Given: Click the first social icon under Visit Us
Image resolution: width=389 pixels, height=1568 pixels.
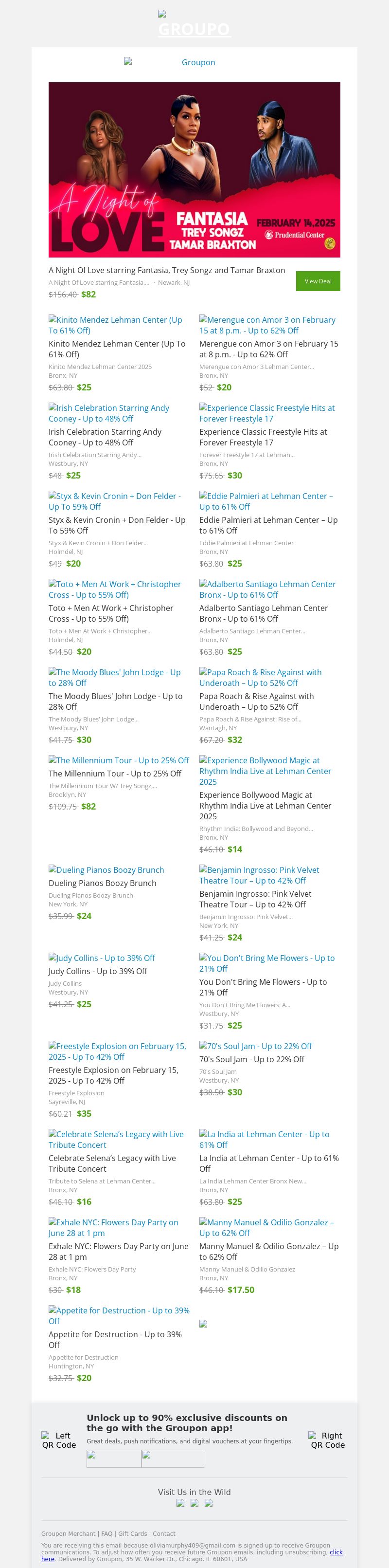Looking at the screenshot, I should (x=180, y=1502).
